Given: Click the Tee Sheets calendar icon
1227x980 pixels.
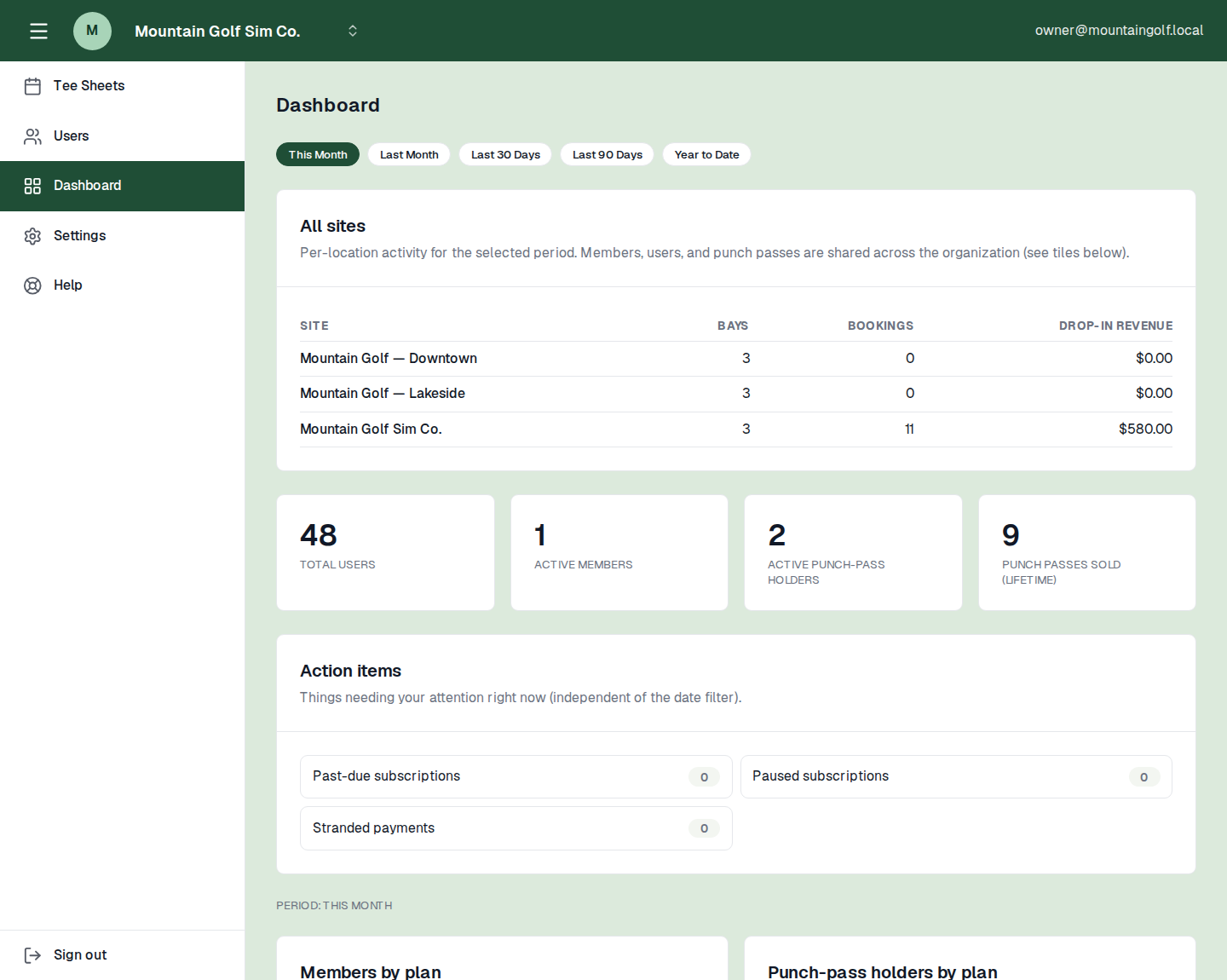Looking at the screenshot, I should (32, 86).
